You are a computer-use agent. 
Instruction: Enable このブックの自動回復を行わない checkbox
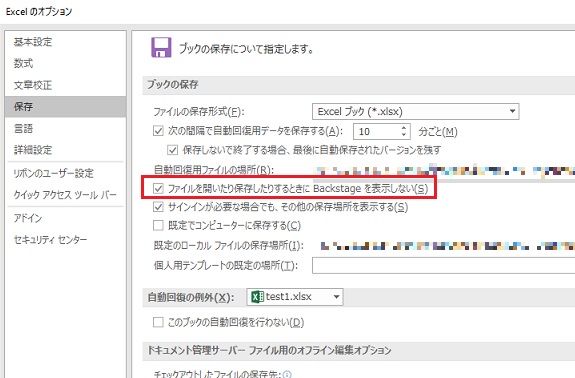pos(158,322)
